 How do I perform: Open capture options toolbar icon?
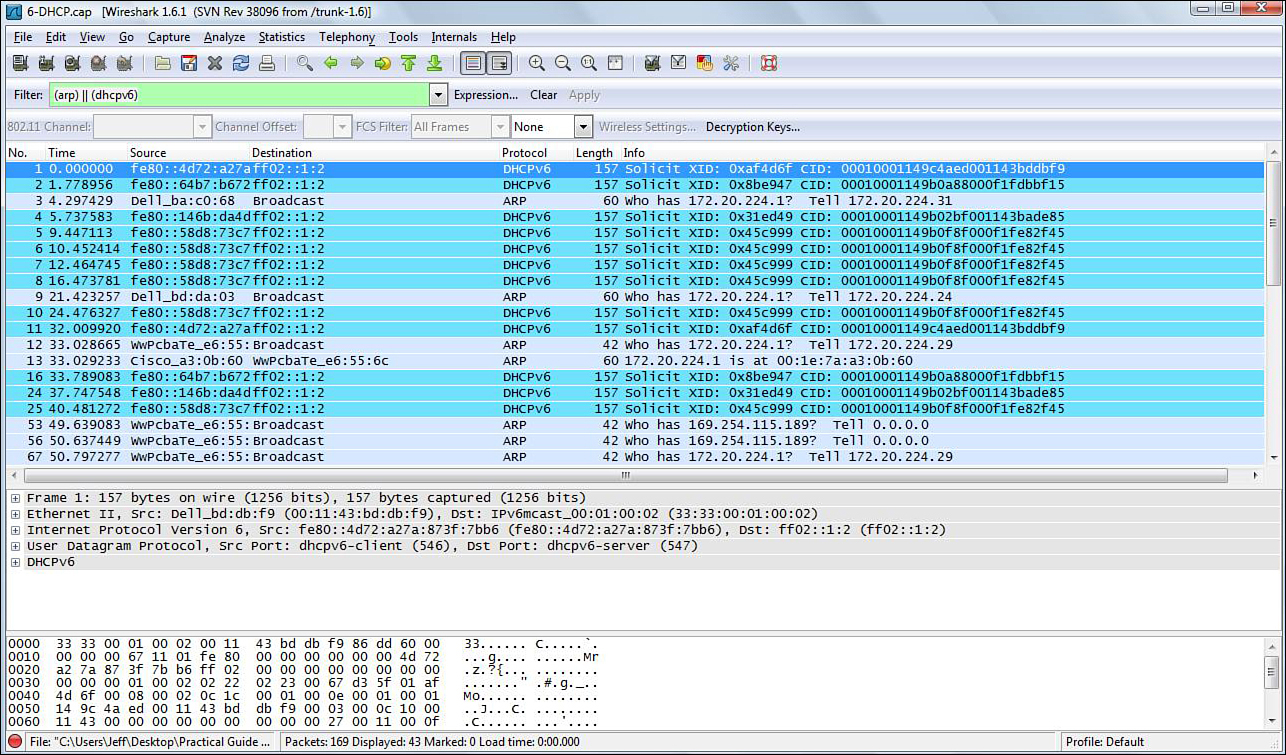(x=46, y=63)
